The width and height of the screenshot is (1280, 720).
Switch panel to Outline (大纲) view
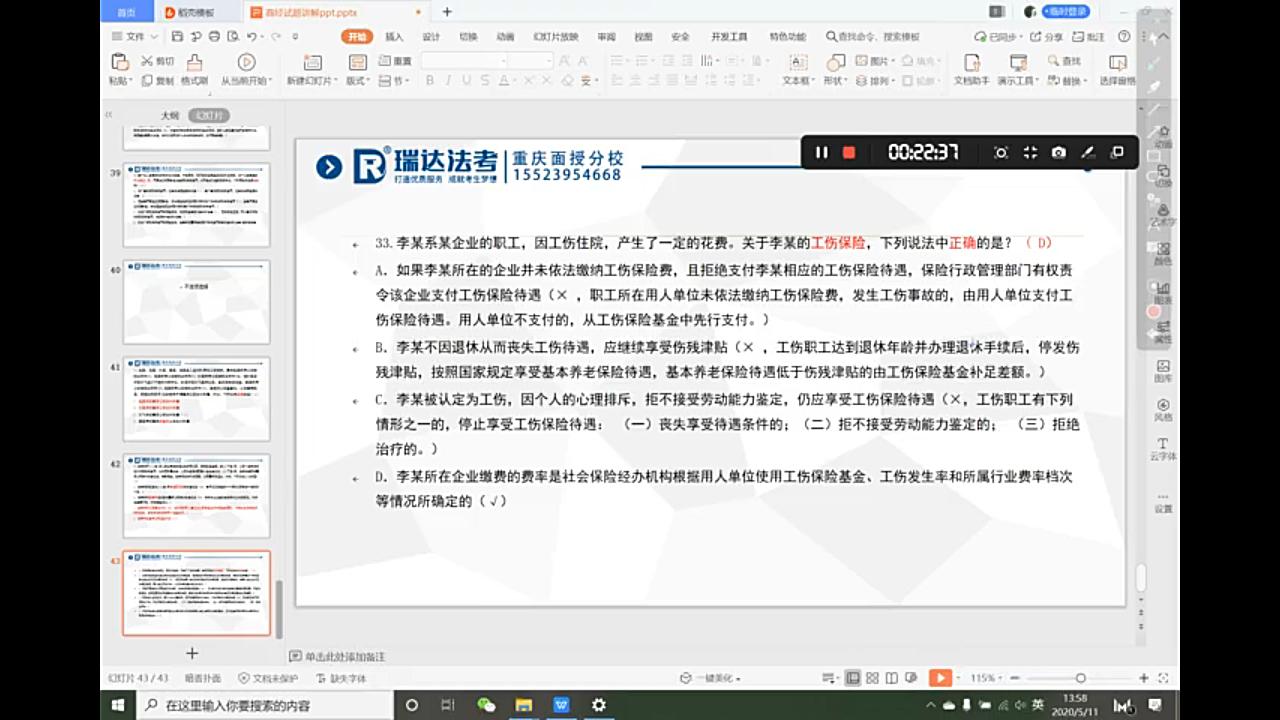[170, 115]
